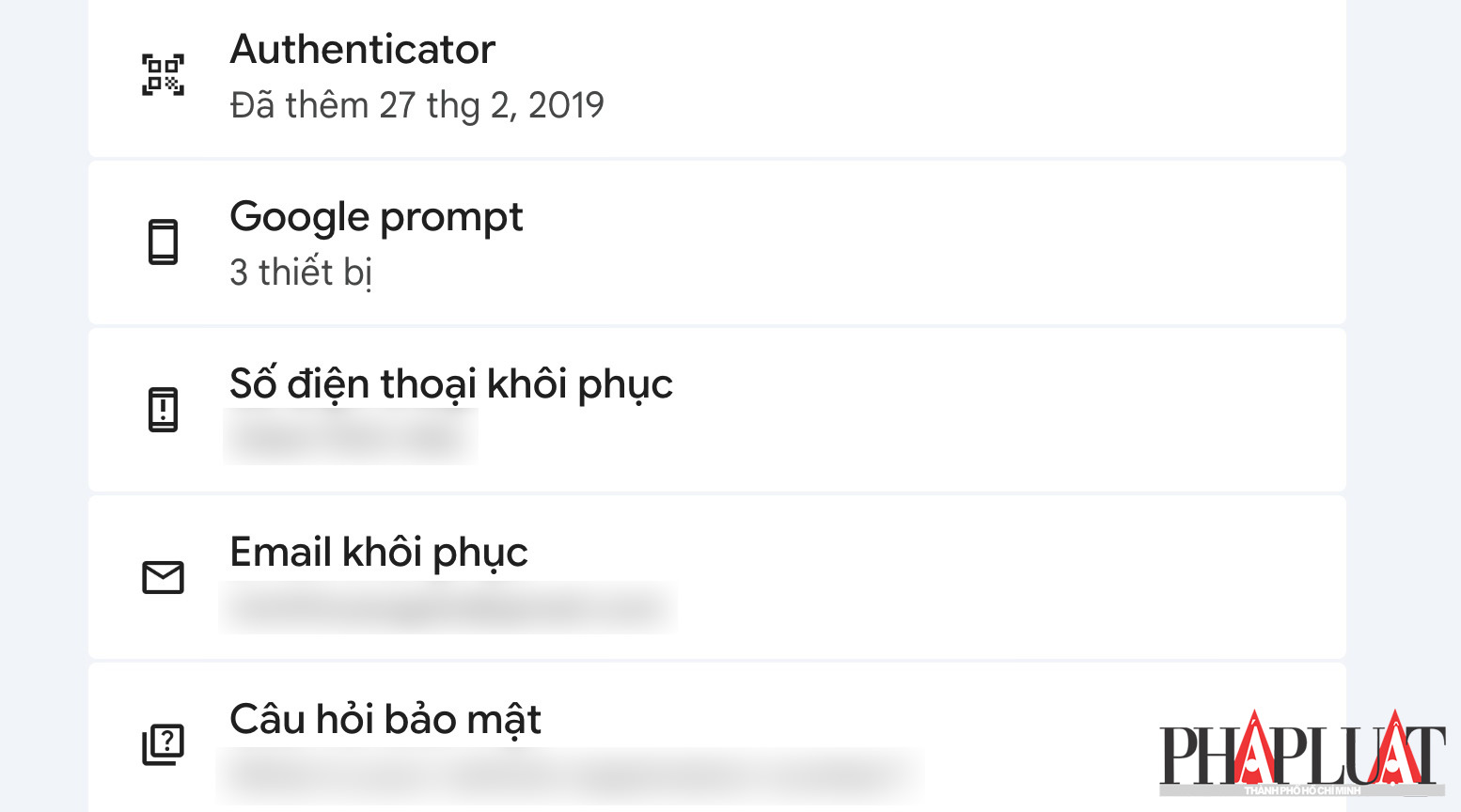Open Câu hỏi bảo mật setting

click(x=385, y=719)
